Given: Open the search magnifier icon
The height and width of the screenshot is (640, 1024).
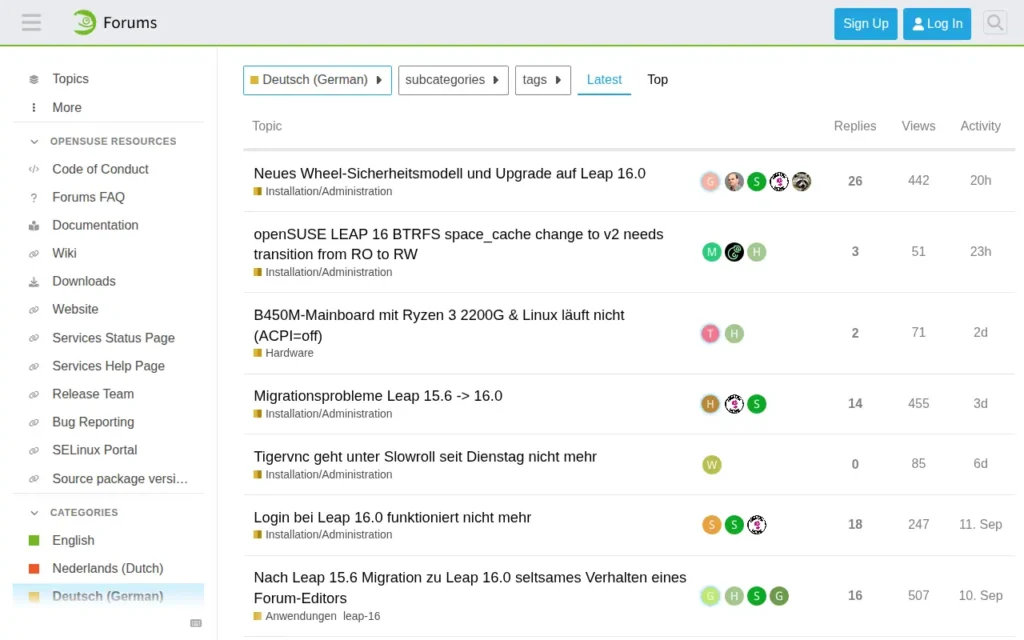Looking at the screenshot, I should coord(995,23).
